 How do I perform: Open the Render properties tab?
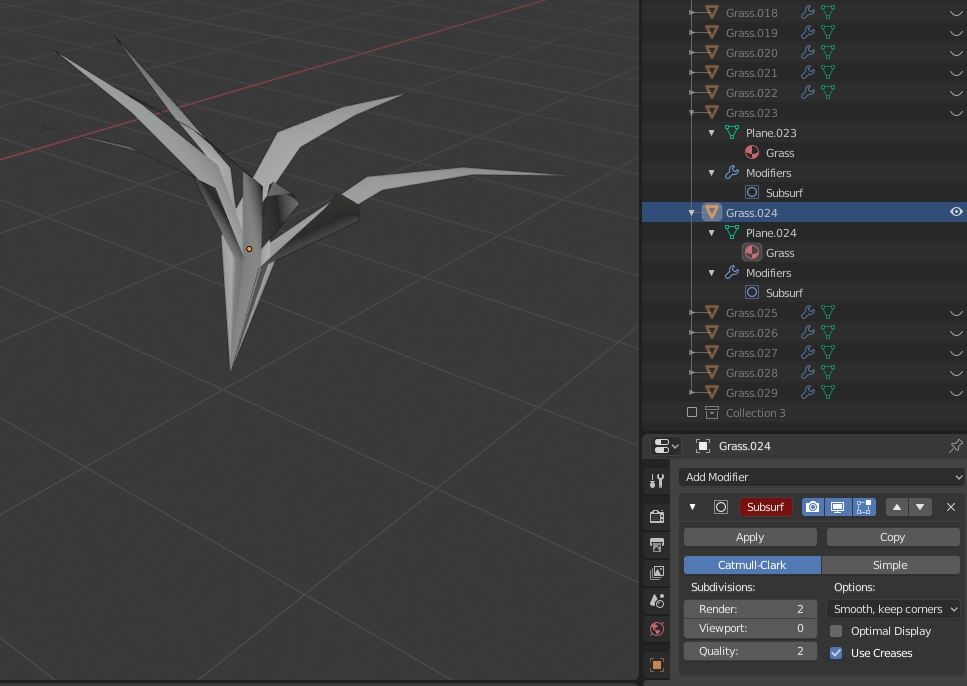657,517
